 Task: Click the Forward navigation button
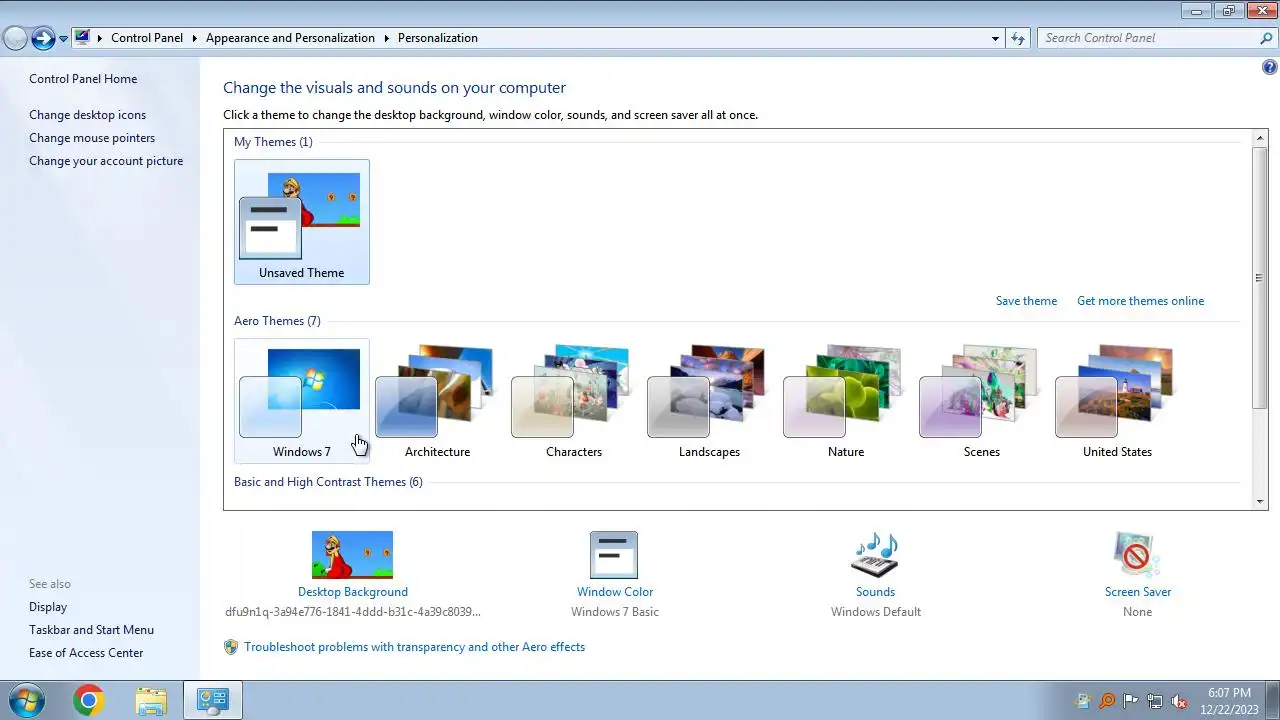pyautogui.click(x=43, y=38)
